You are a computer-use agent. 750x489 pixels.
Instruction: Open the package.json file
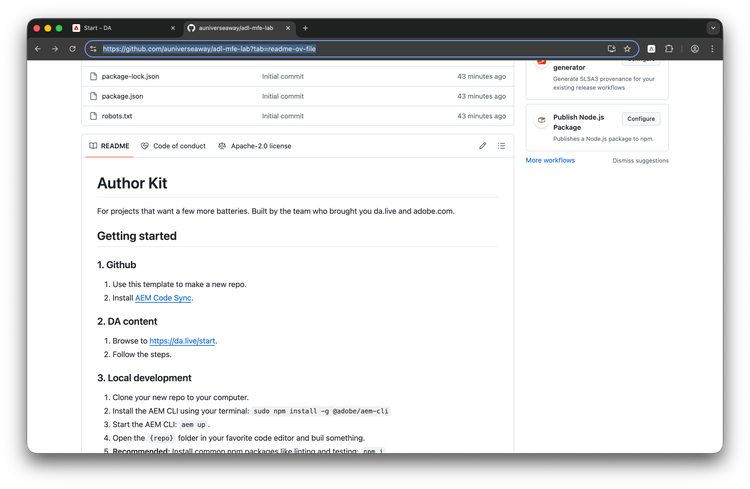click(122, 96)
